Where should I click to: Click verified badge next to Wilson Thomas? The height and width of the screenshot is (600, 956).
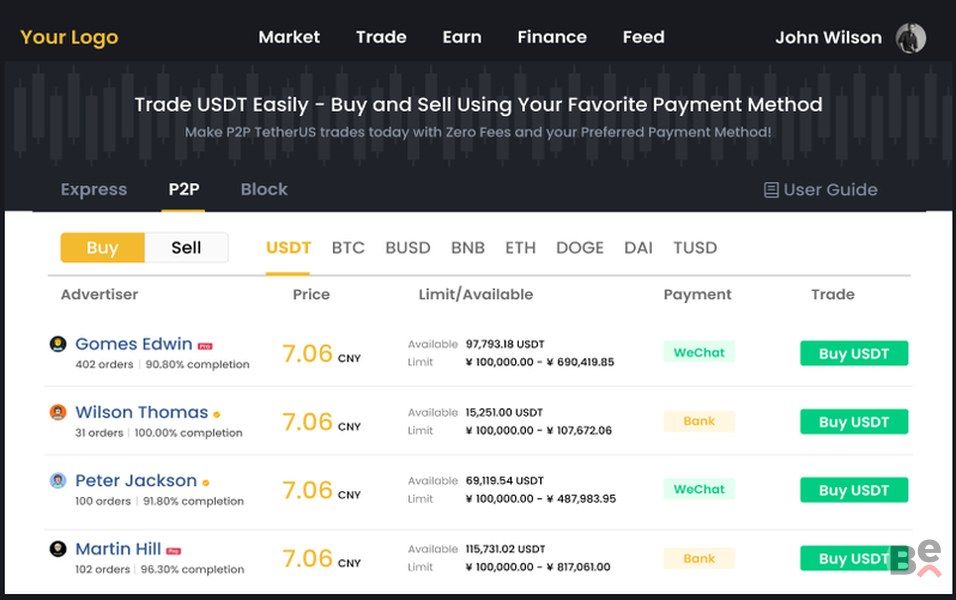coord(216,414)
